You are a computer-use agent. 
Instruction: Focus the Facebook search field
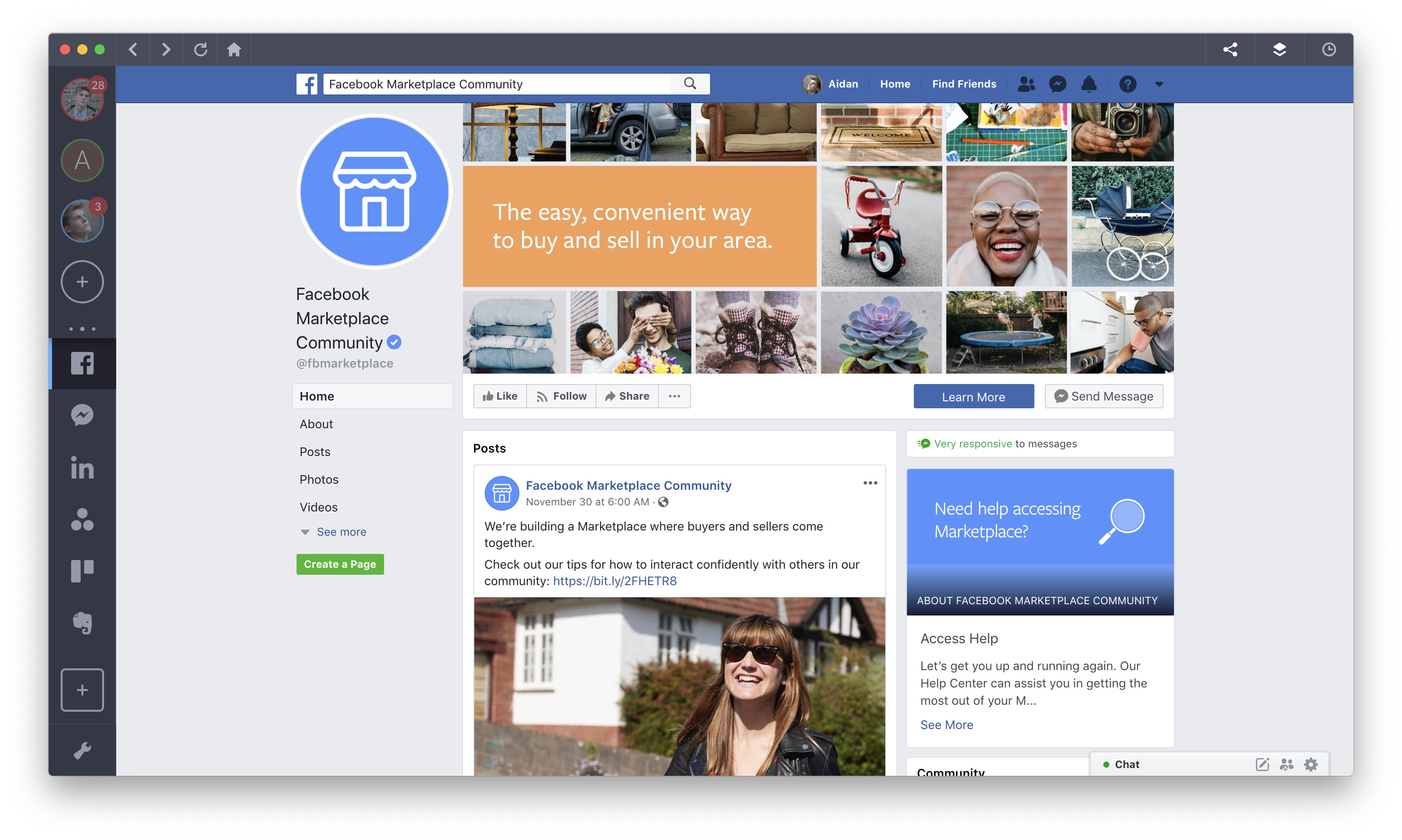click(x=497, y=84)
